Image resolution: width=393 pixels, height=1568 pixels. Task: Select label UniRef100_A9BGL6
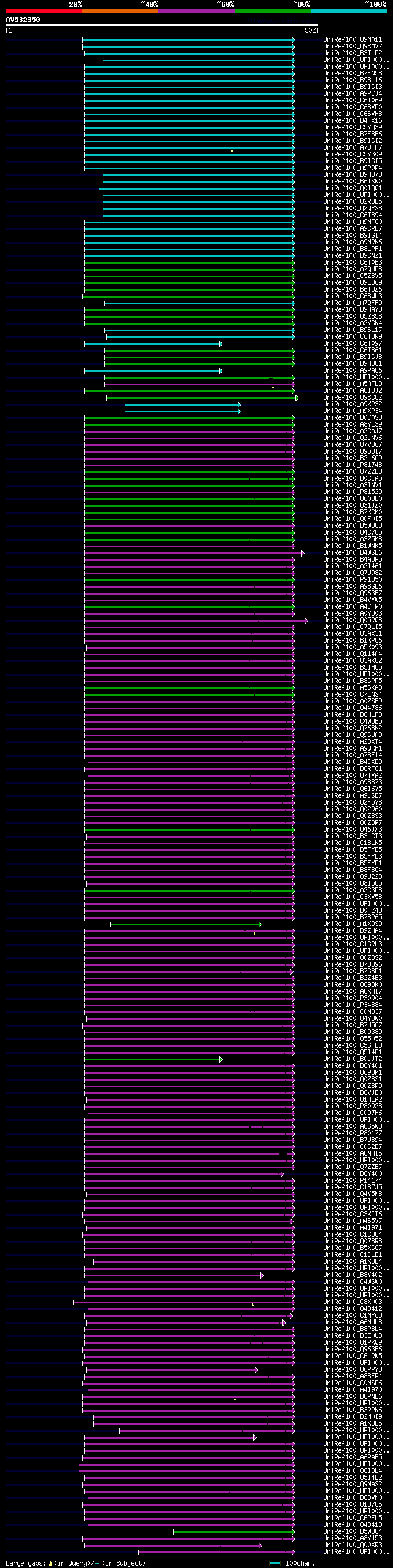352,587
